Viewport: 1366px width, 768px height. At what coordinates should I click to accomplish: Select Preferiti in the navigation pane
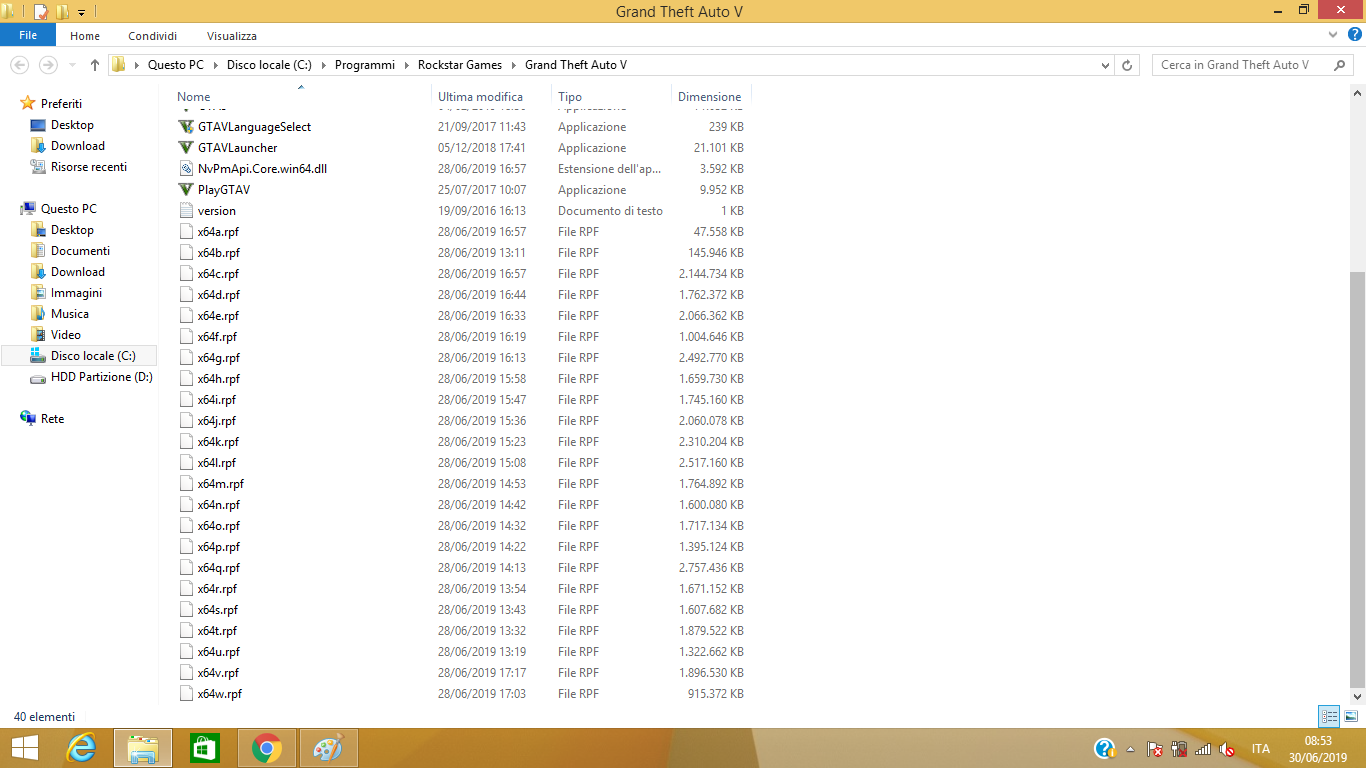pyautogui.click(x=61, y=104)
